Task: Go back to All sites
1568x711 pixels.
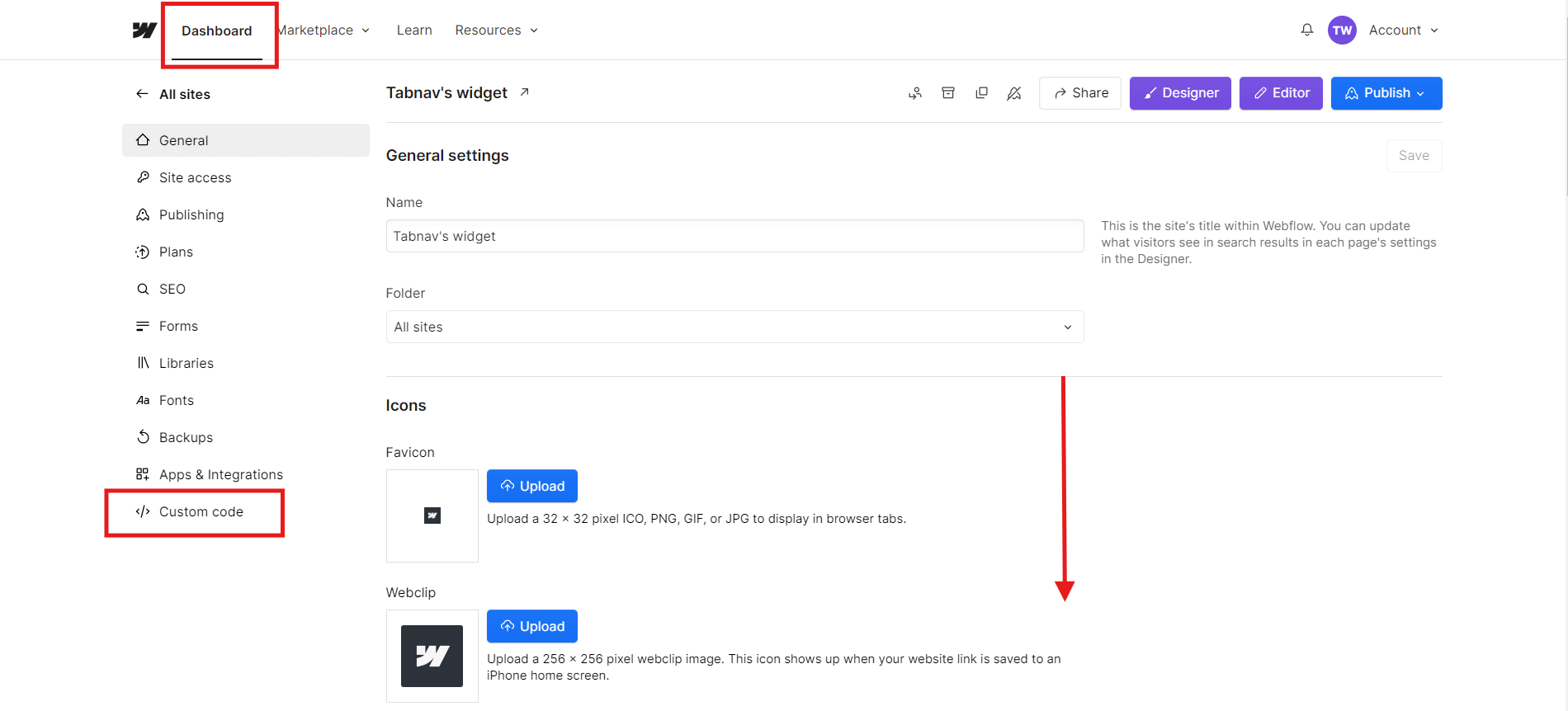Action: [184, 94]
